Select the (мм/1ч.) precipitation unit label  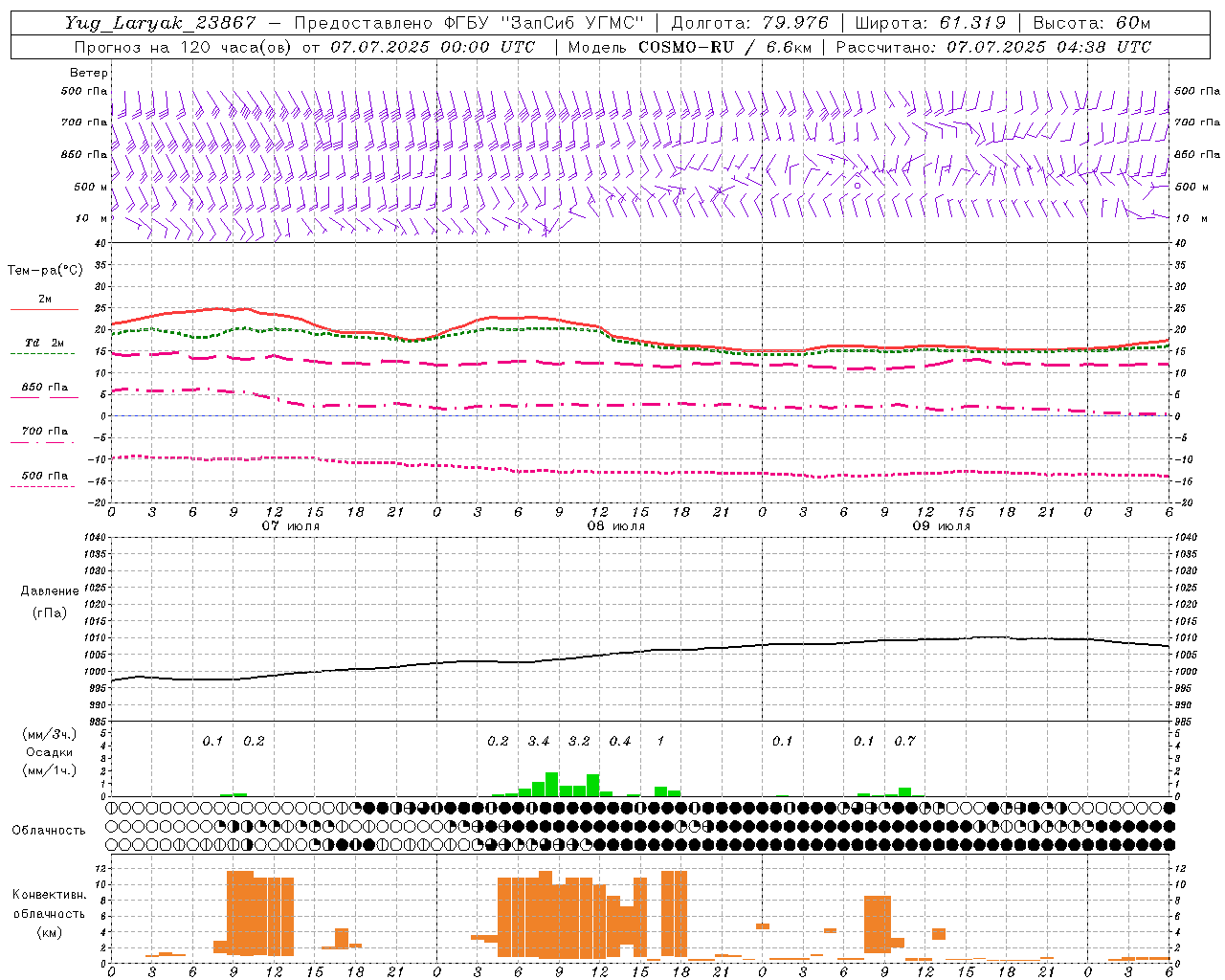click(x=50, y=770)
